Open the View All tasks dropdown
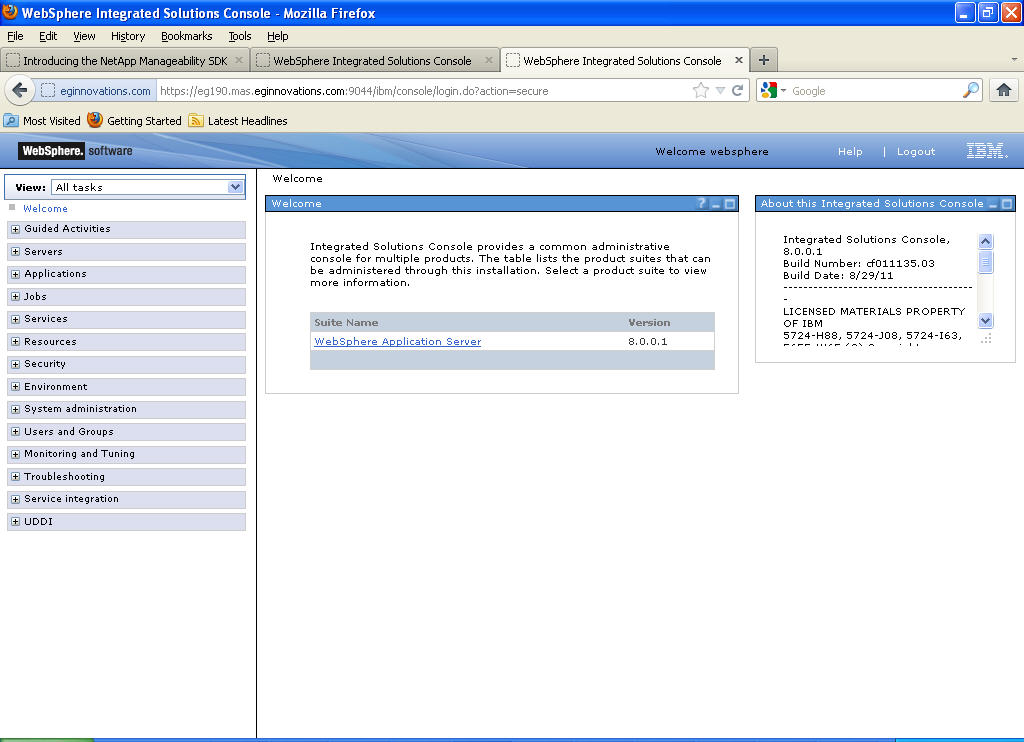Image resolution: width=1024 pixels, height=742 pixels. 148,187
